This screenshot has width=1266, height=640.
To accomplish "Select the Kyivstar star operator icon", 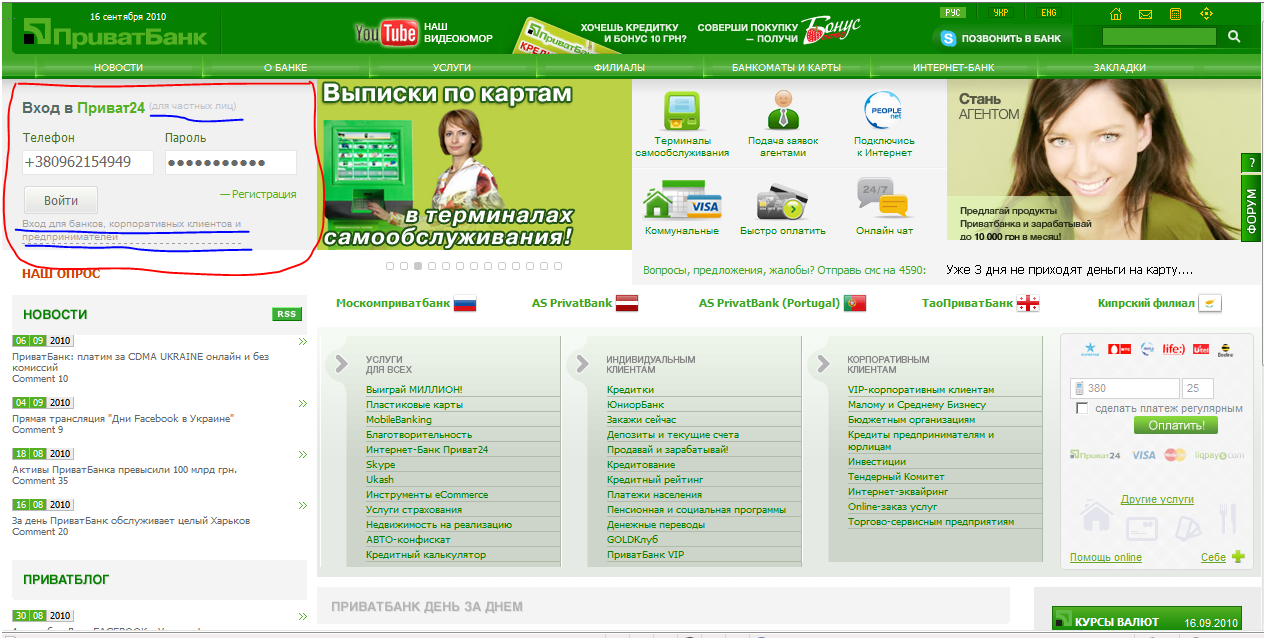I will tap(1090, 350).
